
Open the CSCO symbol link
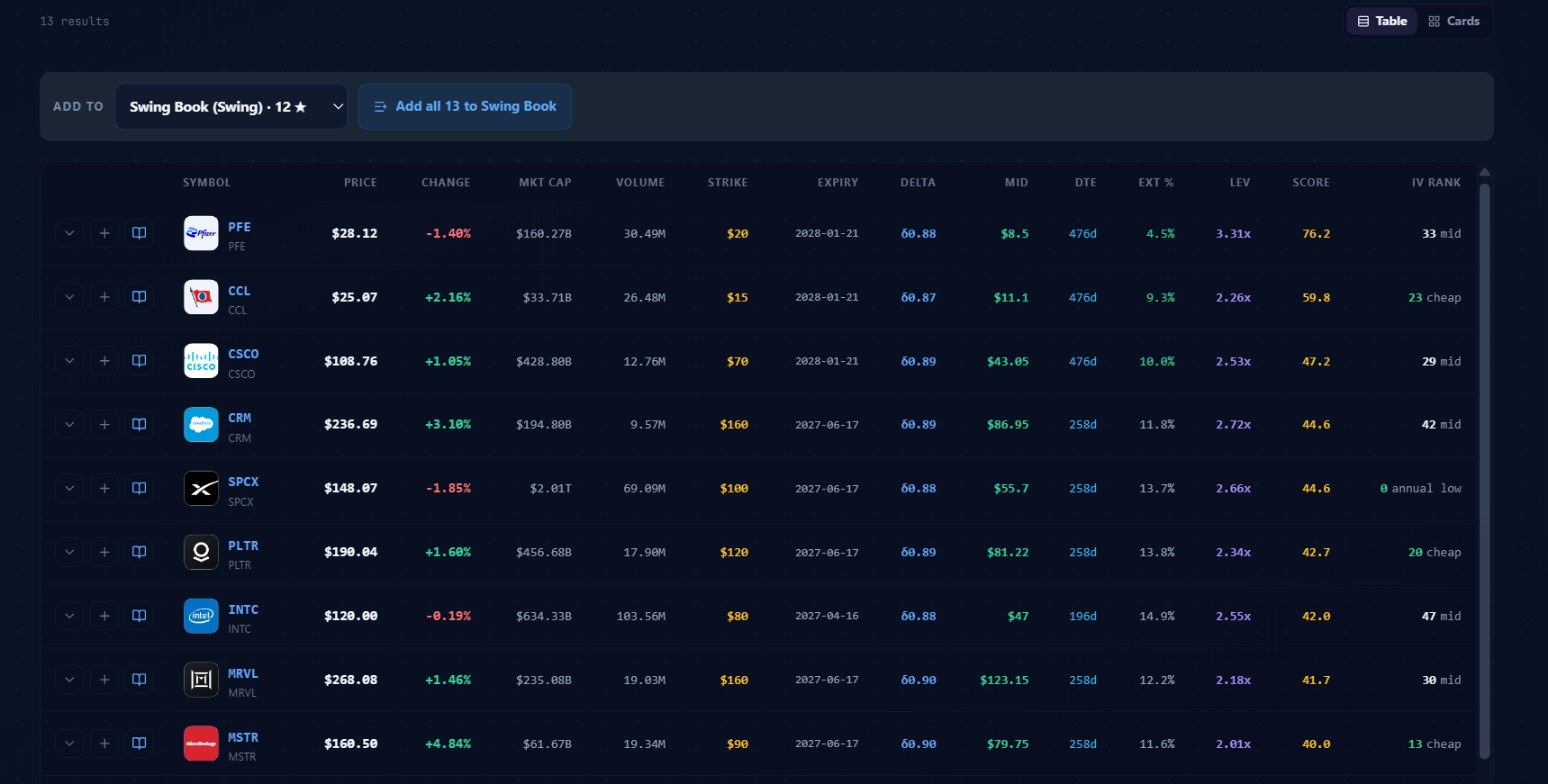(243, 354)
